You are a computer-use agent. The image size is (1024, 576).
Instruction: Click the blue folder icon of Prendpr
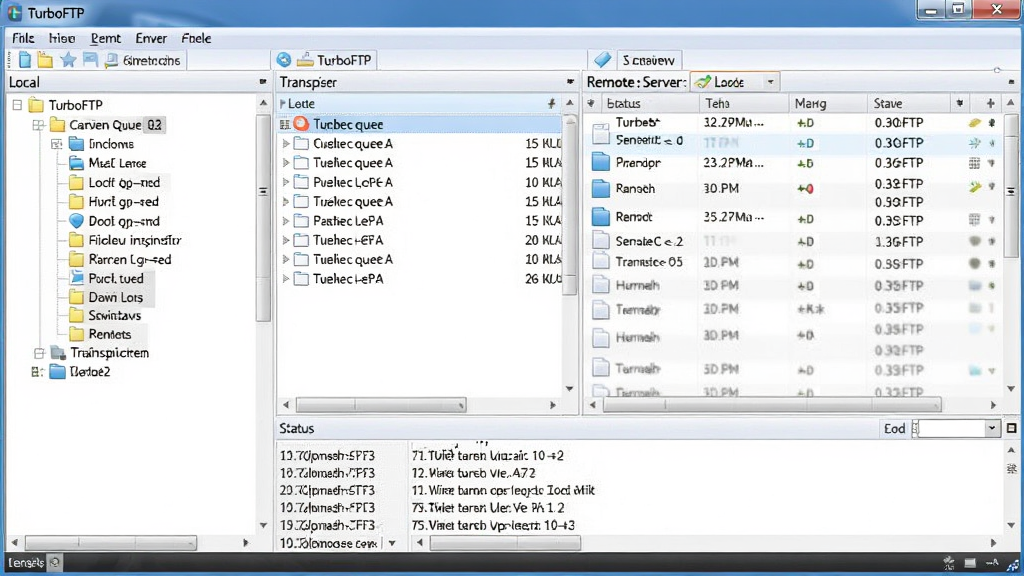pyautogui.click(x=601, y=162)
